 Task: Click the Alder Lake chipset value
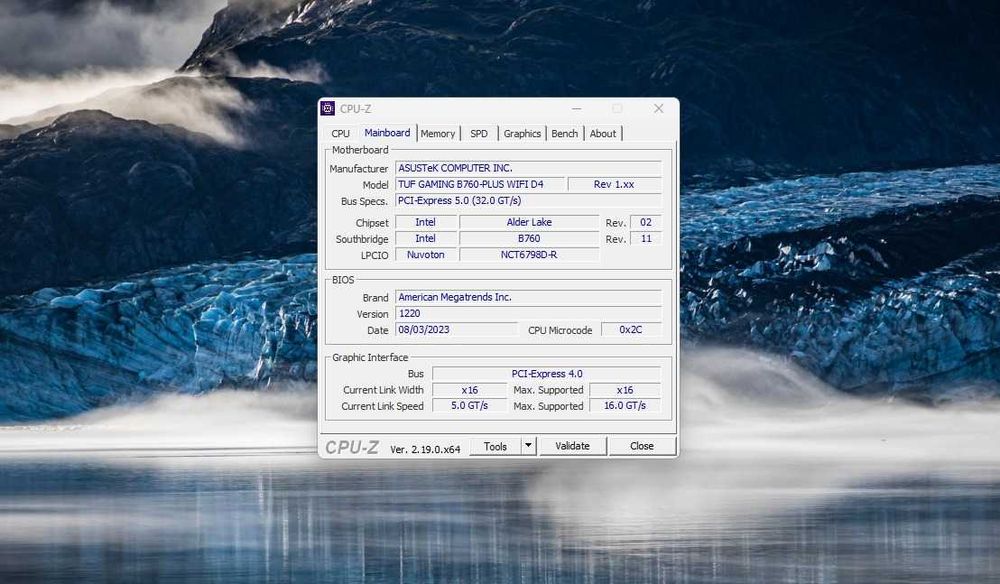tap(529, 222)
